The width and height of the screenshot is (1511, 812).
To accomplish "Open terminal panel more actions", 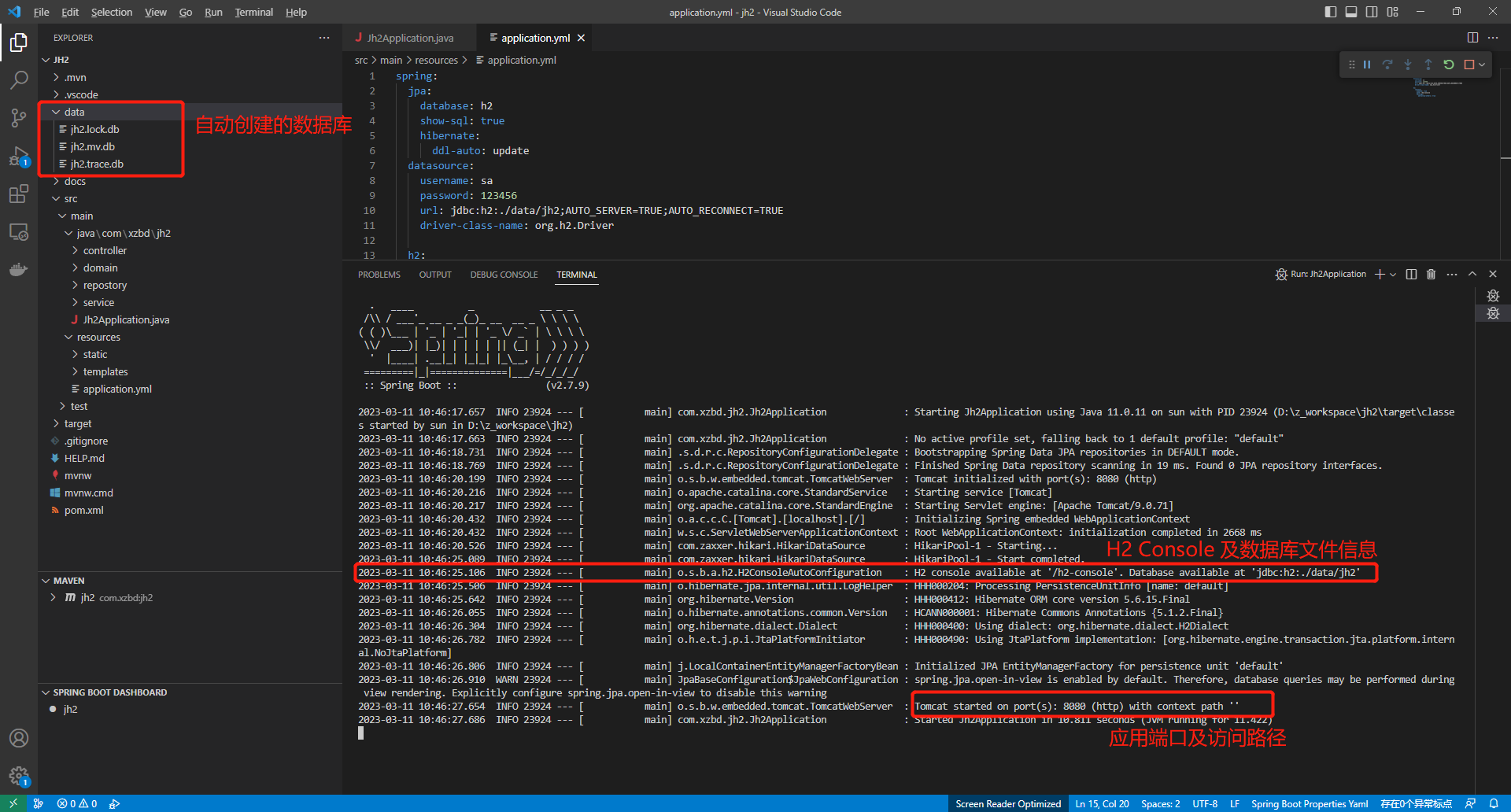I will click(x=1452, y=274).
